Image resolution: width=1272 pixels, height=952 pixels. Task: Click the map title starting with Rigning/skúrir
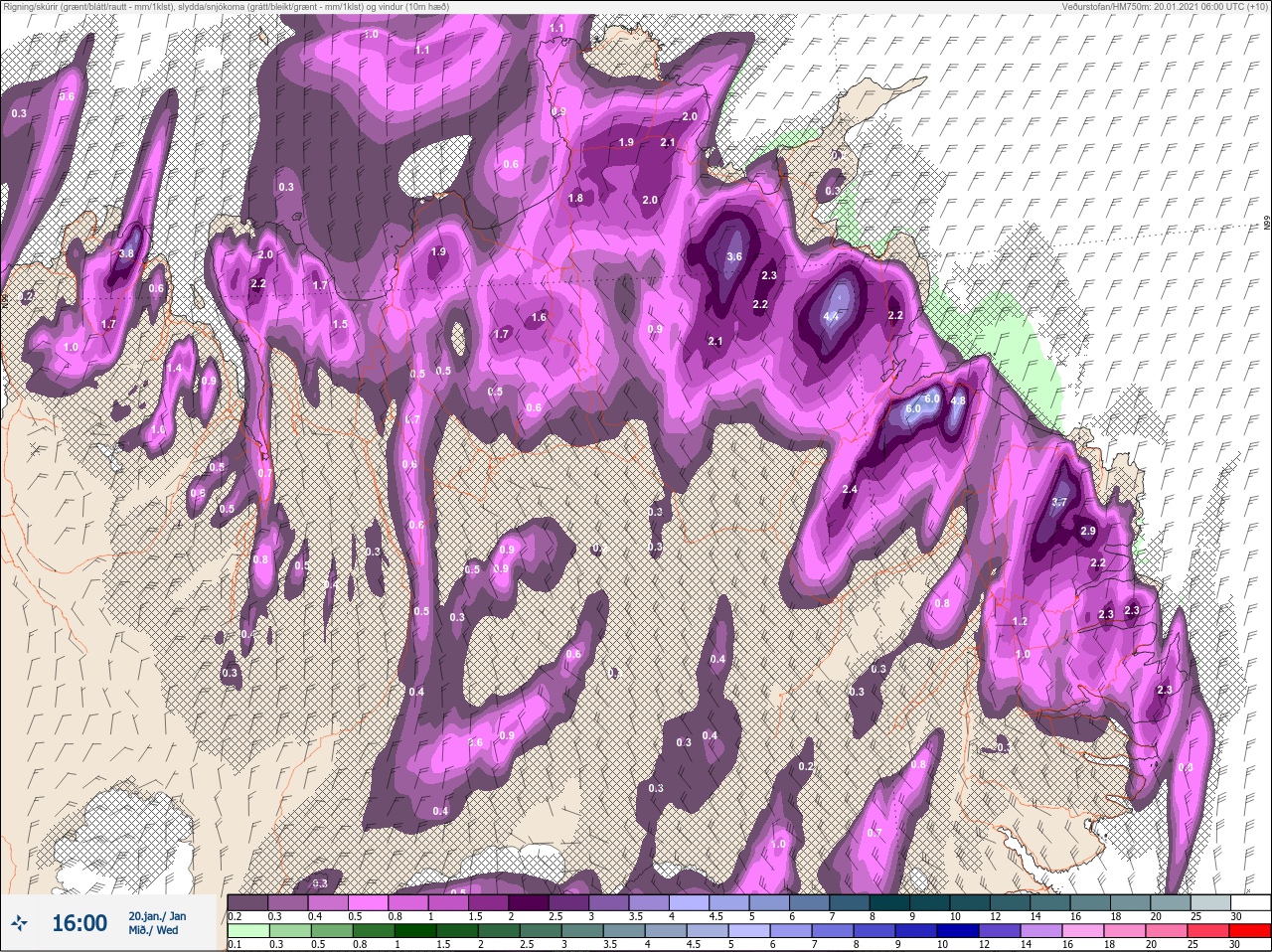coord(226,6)
